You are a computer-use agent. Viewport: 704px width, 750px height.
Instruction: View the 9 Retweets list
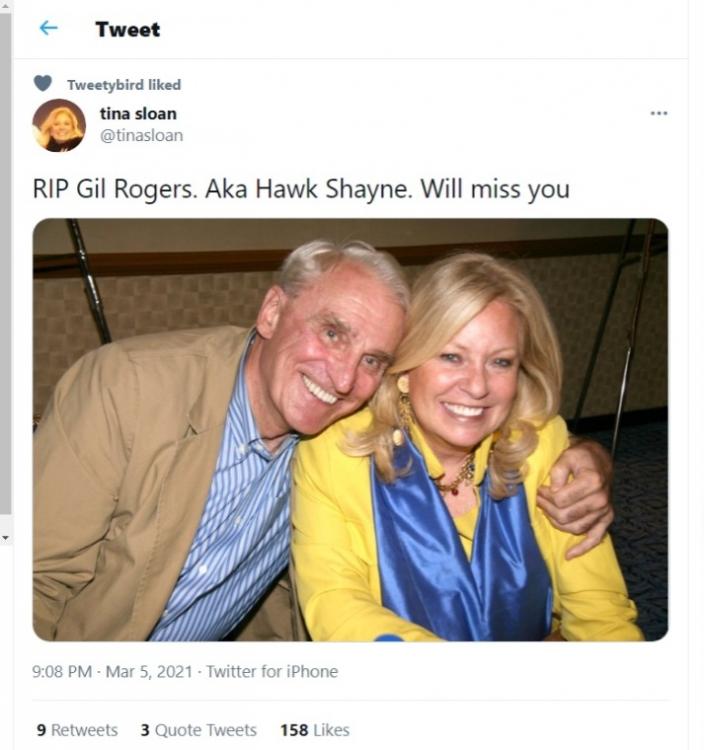(77, 730)
